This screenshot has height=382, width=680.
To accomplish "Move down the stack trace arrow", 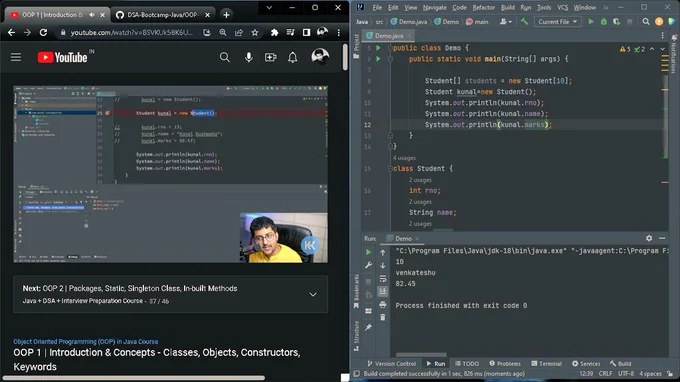I will [382, 265].
